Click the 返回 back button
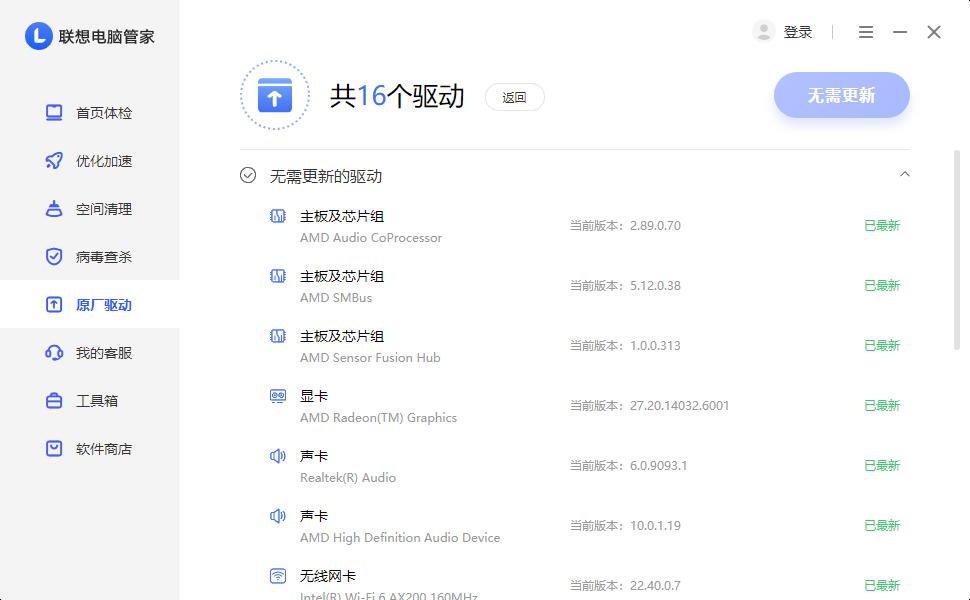This screenshot has width=970, height=600. [x=514, y=97]
